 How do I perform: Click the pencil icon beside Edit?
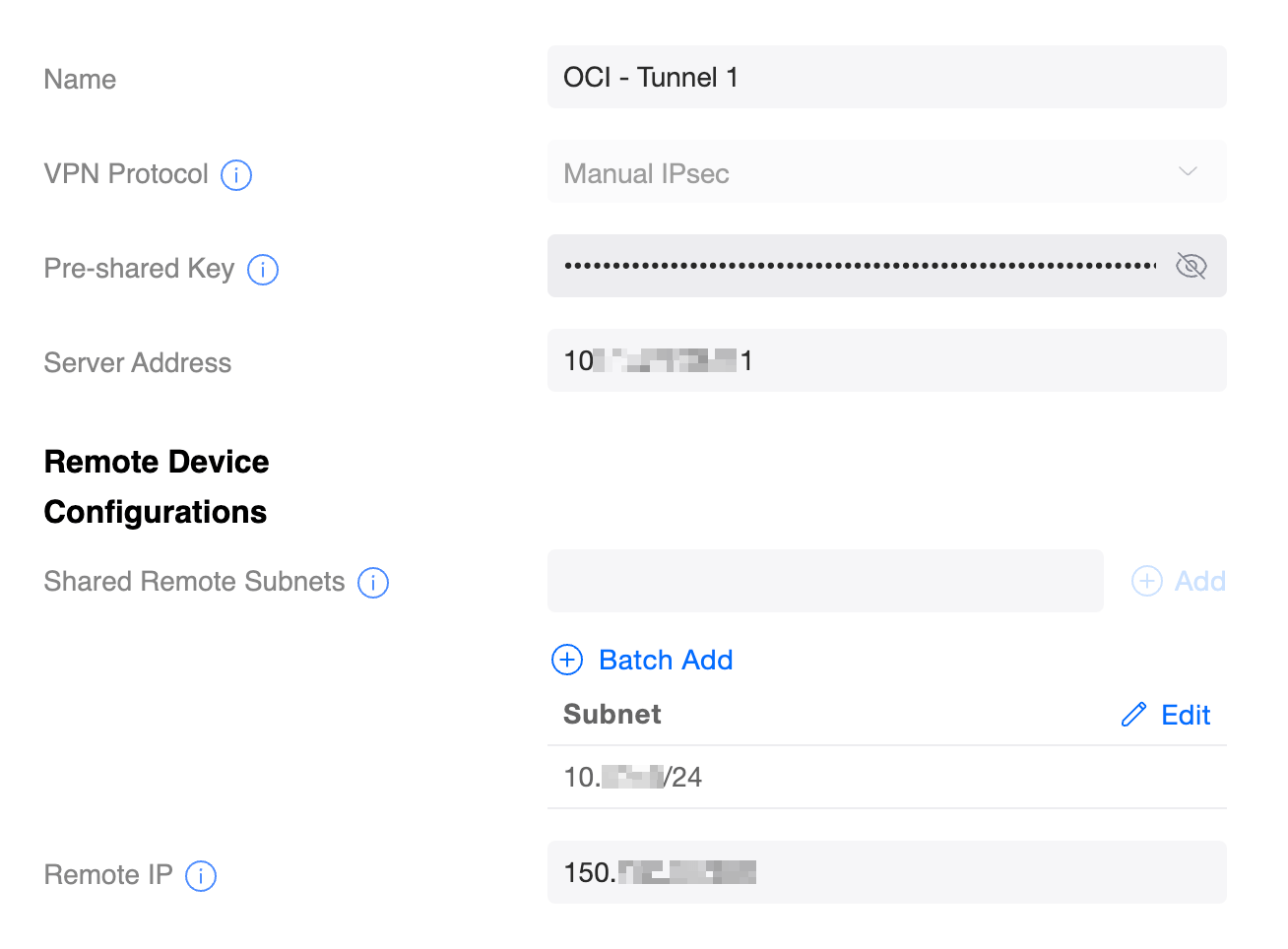click(x=1133, y=715)
